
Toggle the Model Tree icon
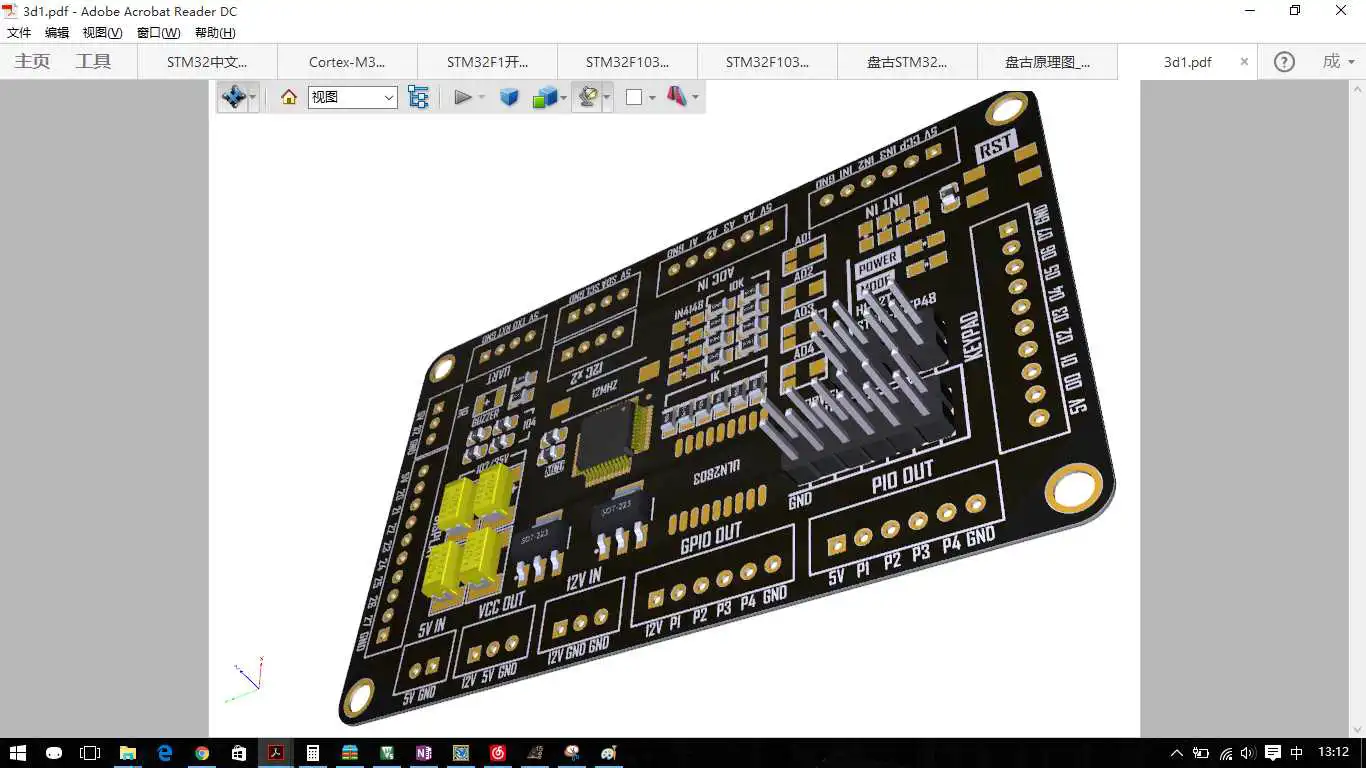point(418,97)
